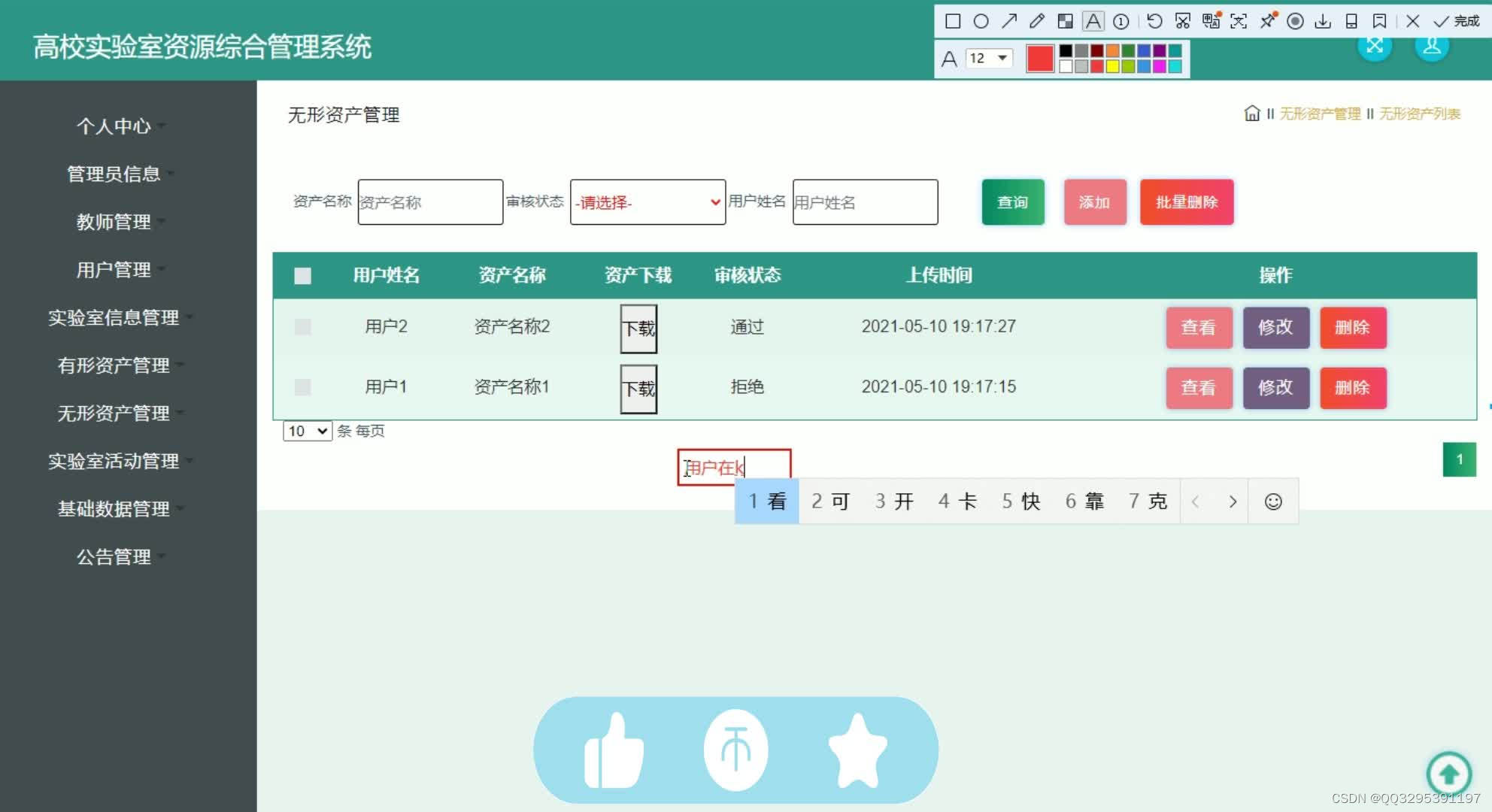
Task: Select the rectangle annotation tool
Action: [x=952, y=21]
